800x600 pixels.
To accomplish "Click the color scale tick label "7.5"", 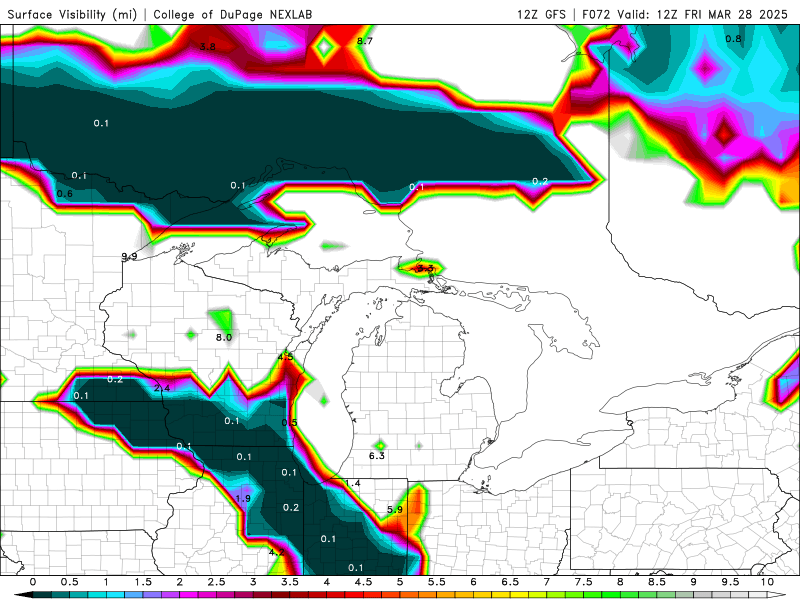I will click(x=584, y=582).
